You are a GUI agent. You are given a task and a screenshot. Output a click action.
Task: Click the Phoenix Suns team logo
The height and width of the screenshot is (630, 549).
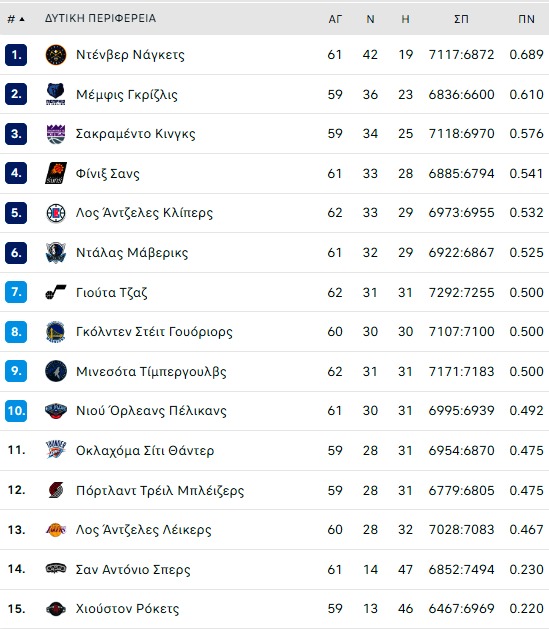tap(55, 173)
